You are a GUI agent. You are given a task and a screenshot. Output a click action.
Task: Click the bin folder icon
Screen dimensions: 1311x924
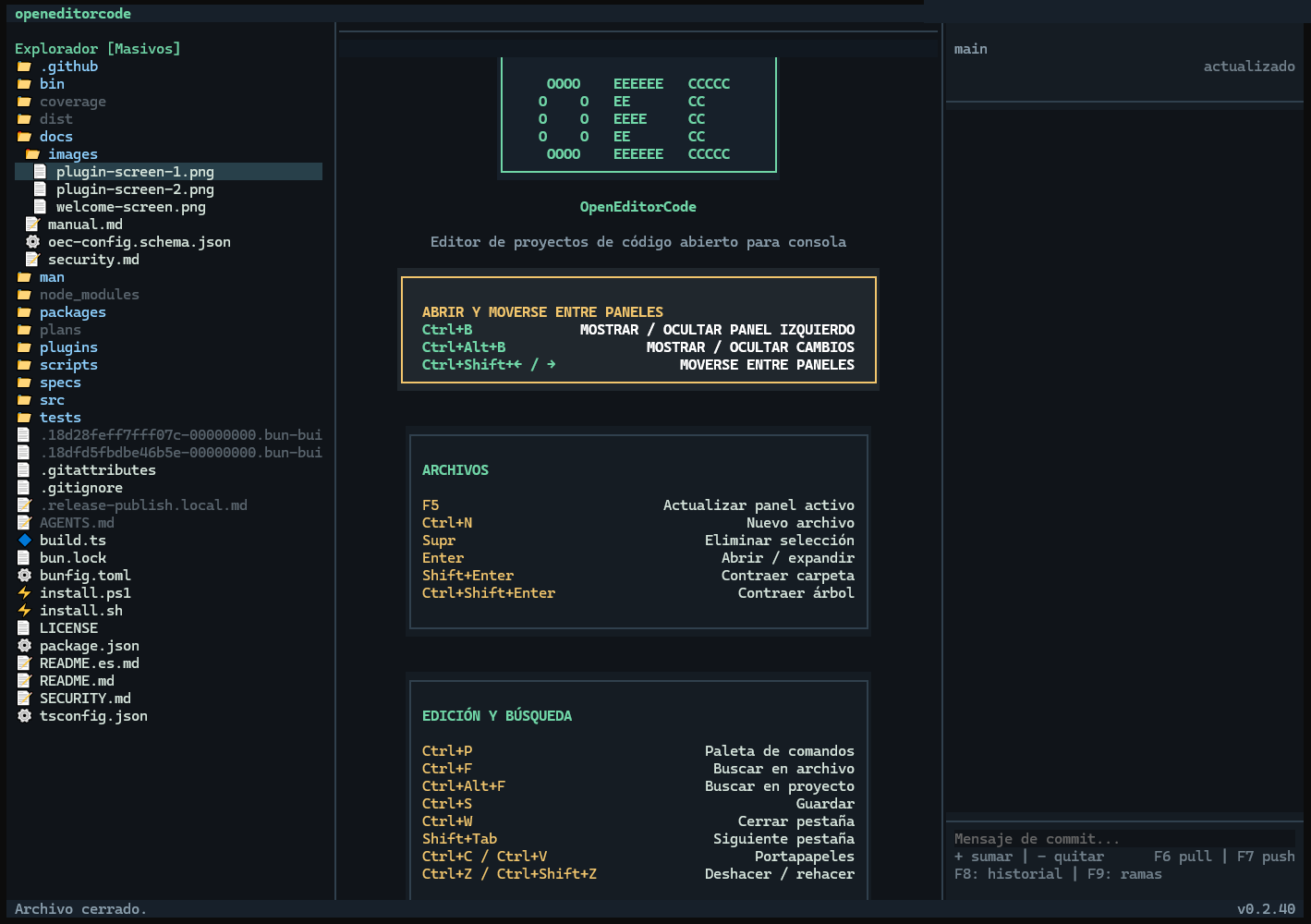coord(24,84)
